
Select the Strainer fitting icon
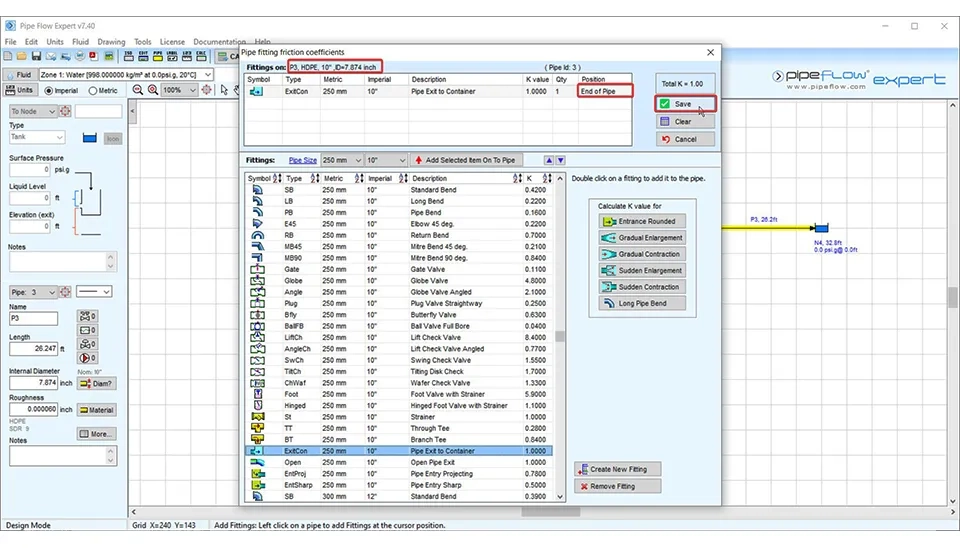tap(258, 417)
